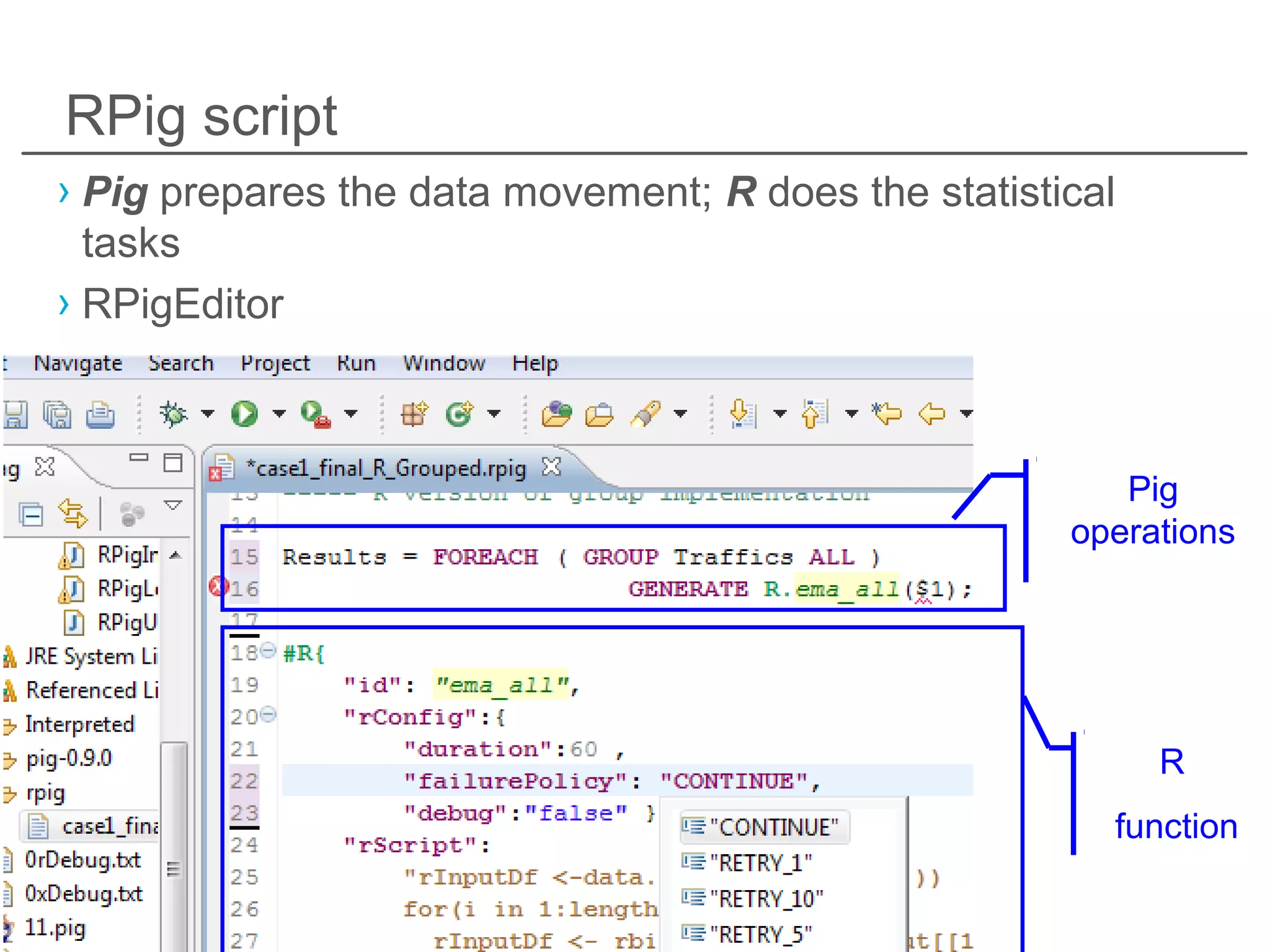Collapse the #R{ block on line 18
The height and width of the screenshot is (952, 1270).
tap(268, 650)
